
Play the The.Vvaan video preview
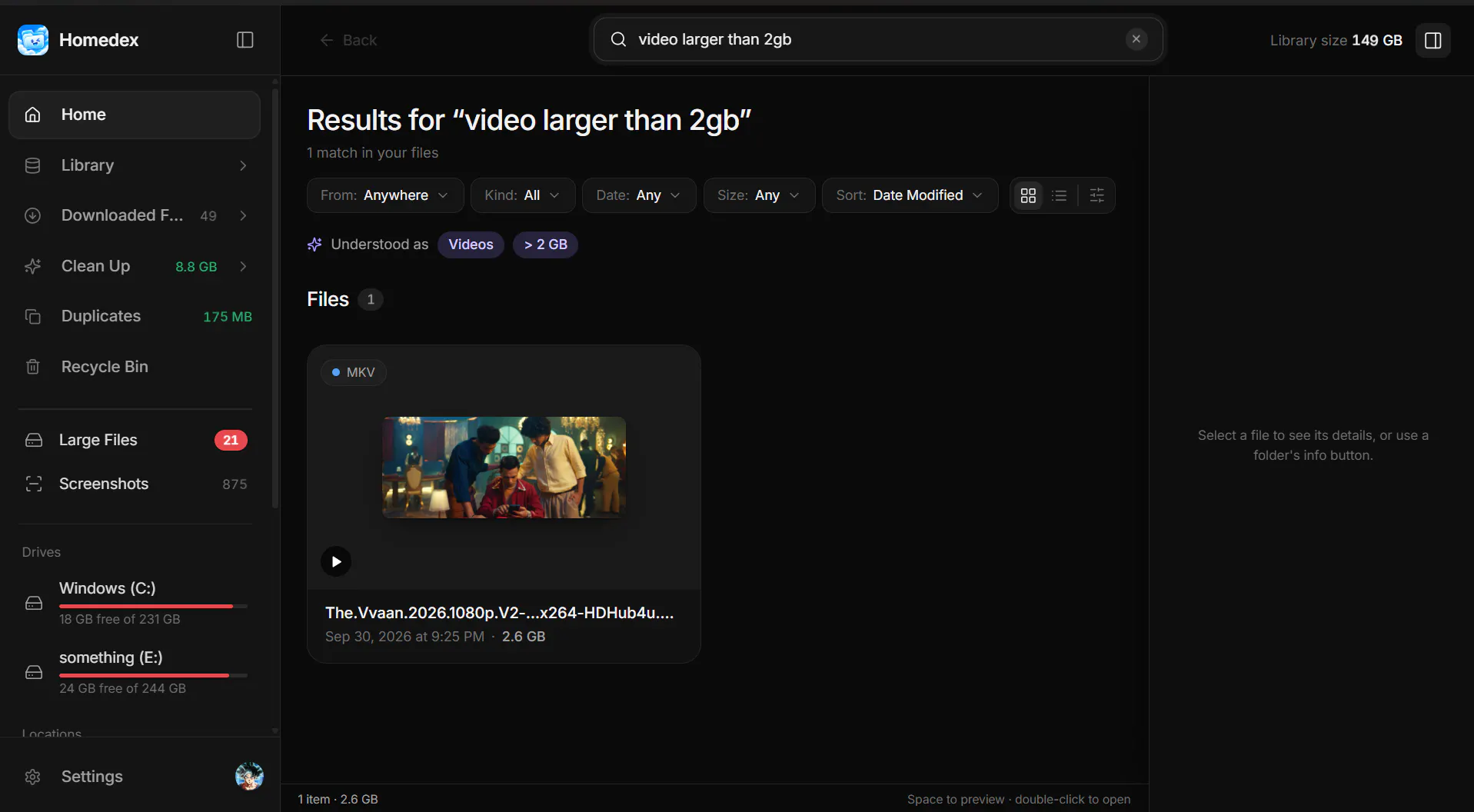pos(336,561)
